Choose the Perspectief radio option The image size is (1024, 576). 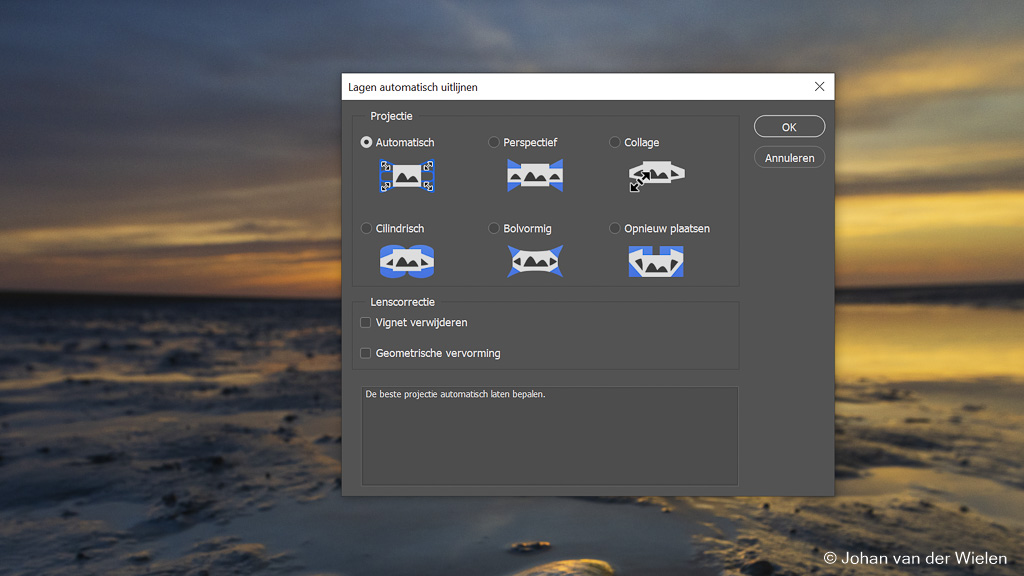pyautogui.click(x=494, y=143)
